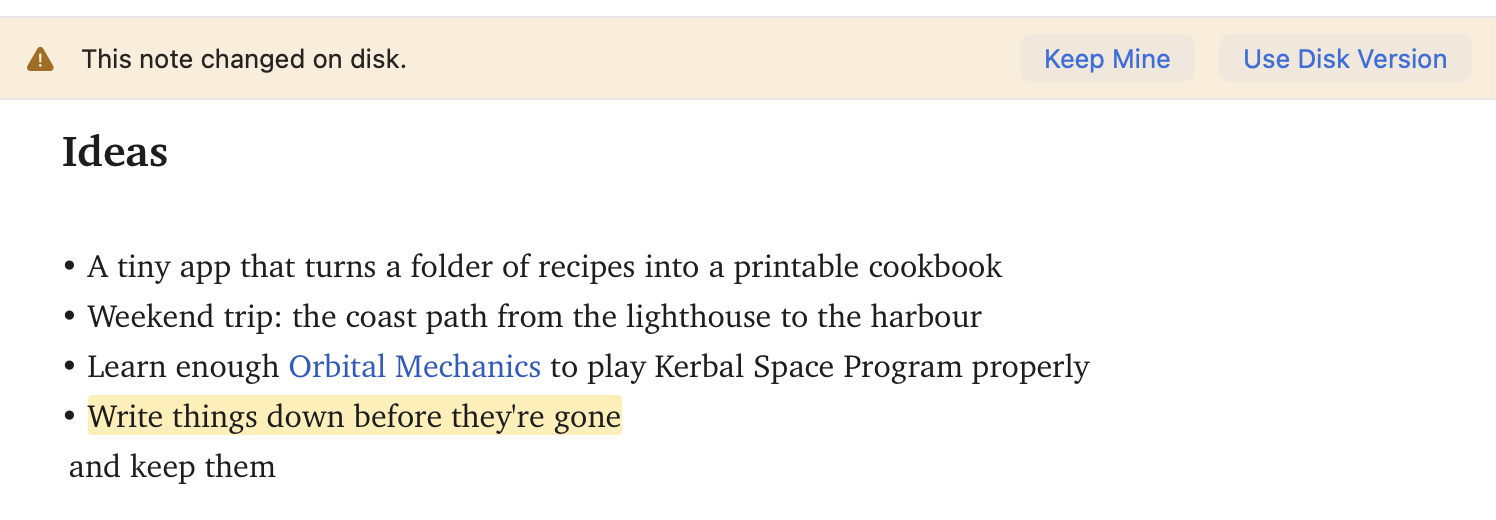Viewport: 1496px width, 520px height.
Task: Click the warning triangle icon in banner
Action: click(x=40, y=59)
